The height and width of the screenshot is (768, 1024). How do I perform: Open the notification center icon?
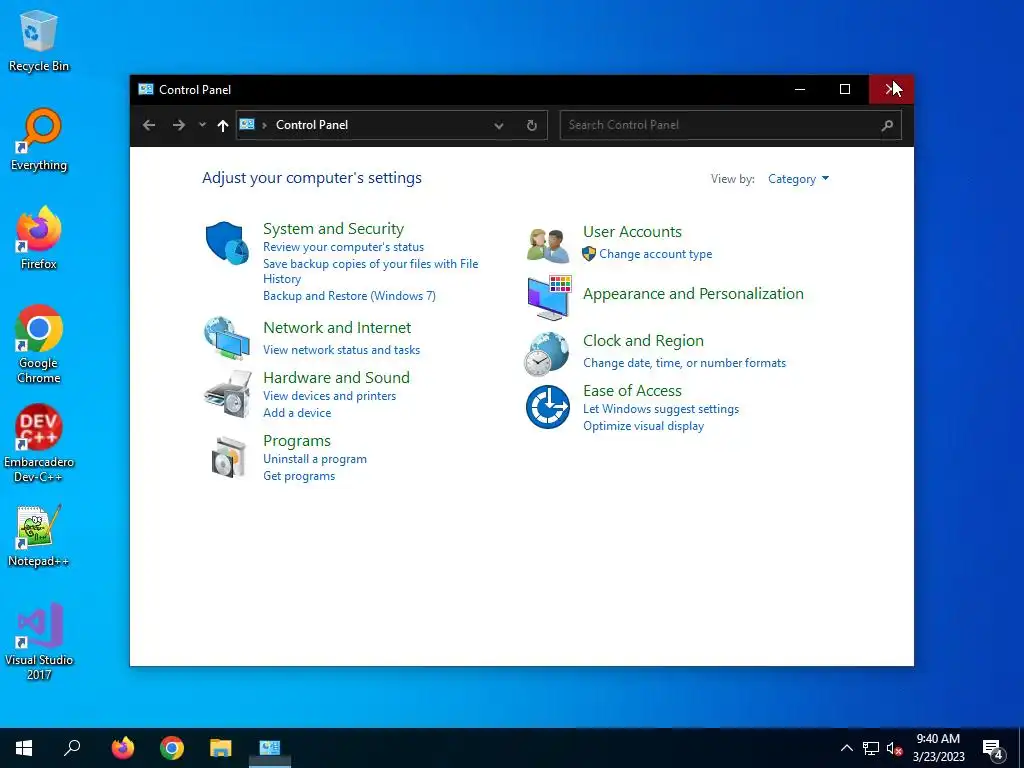point(993,749)
